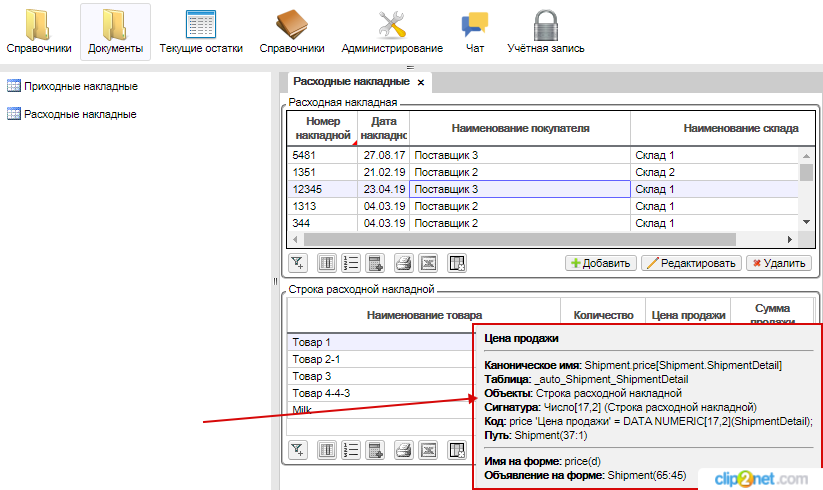Click right arrow of horizontal scrollbar

coord(789,239)
